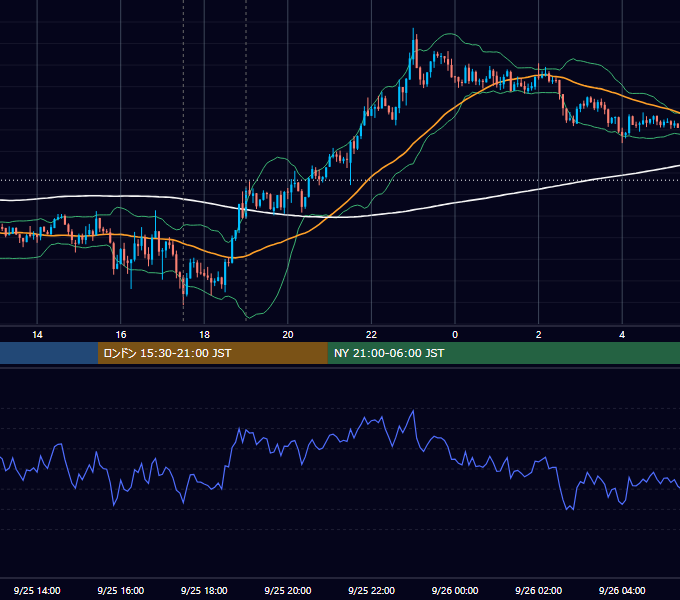The image size is (680, 600).
Task: Click the NY 21:00-06:00 JST session bar
Action: click(x=503, y=353)
